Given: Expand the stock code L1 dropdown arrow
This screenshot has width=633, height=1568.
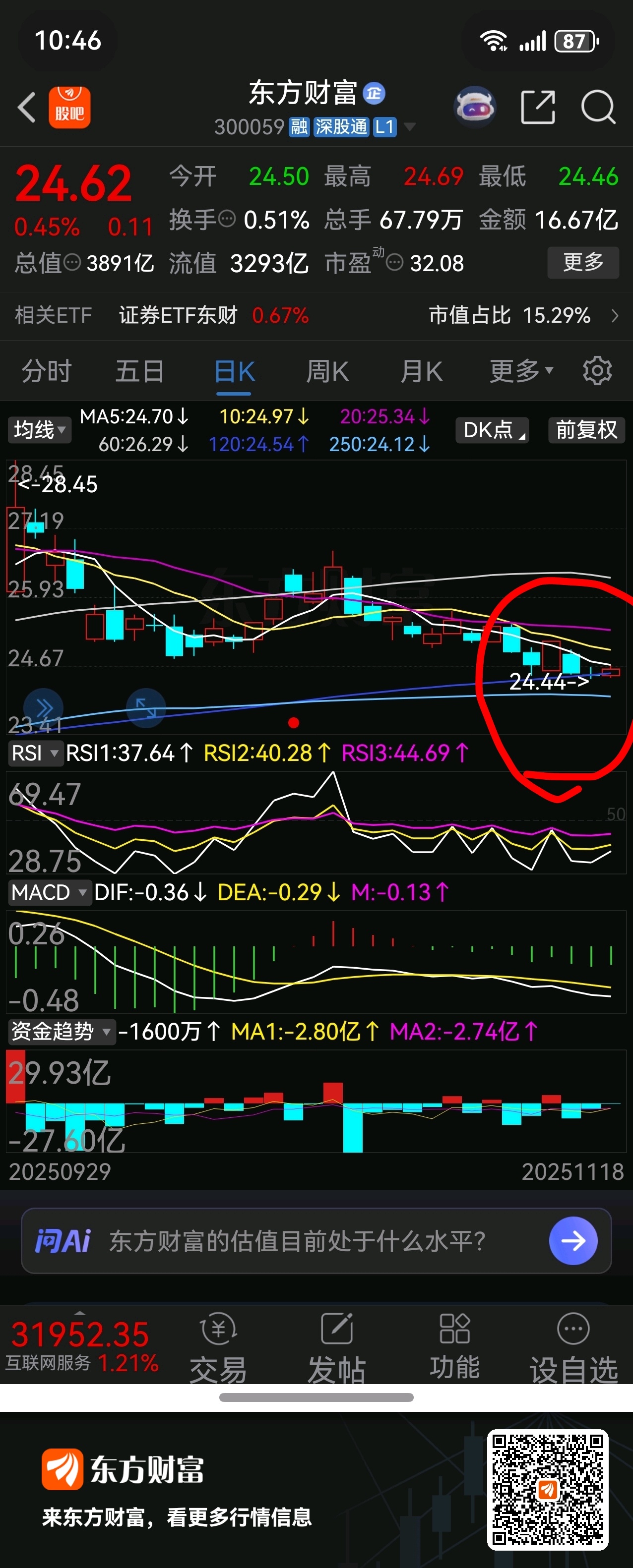Looking at the screenshot, I should click(x=410, y=126).
